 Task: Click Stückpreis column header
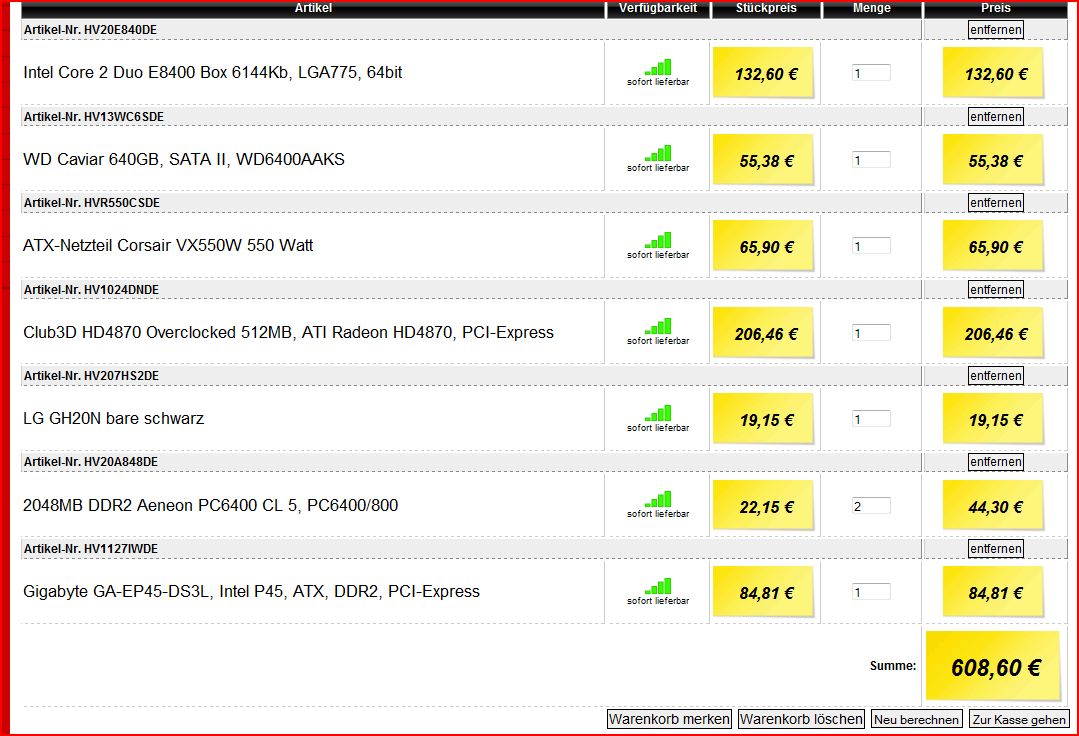tap(766, 8)
